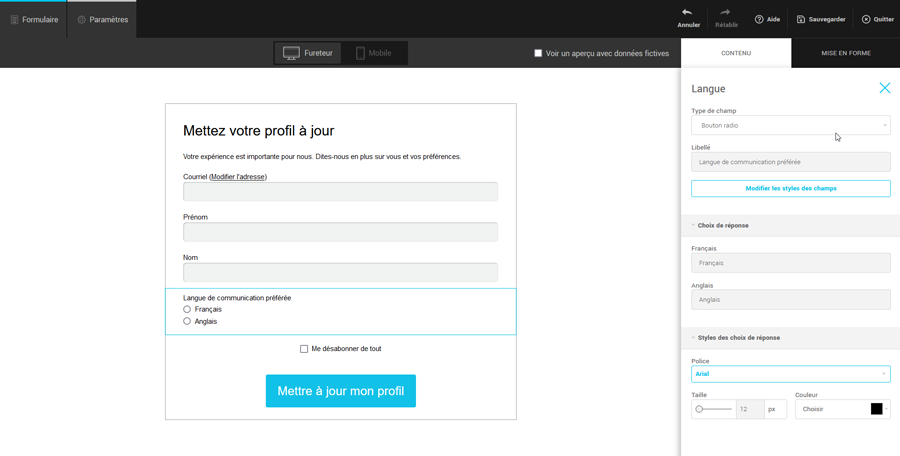Image resolution: width=900 pixels, height=456 pixels.
Task: Click the Prénom input field
Action: tap(340, 232)
